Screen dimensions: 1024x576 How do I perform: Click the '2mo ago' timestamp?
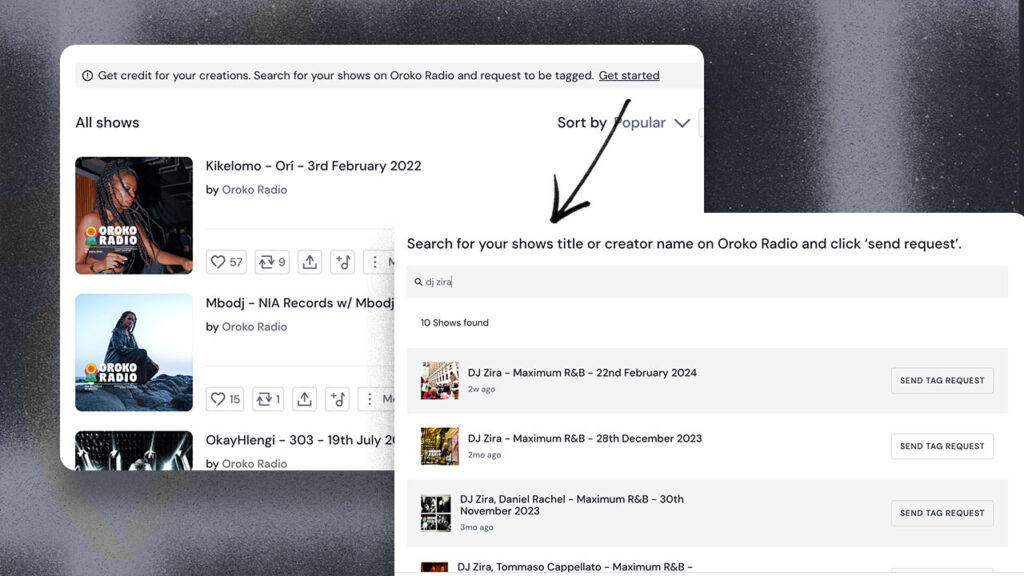[x=484, y=455]
